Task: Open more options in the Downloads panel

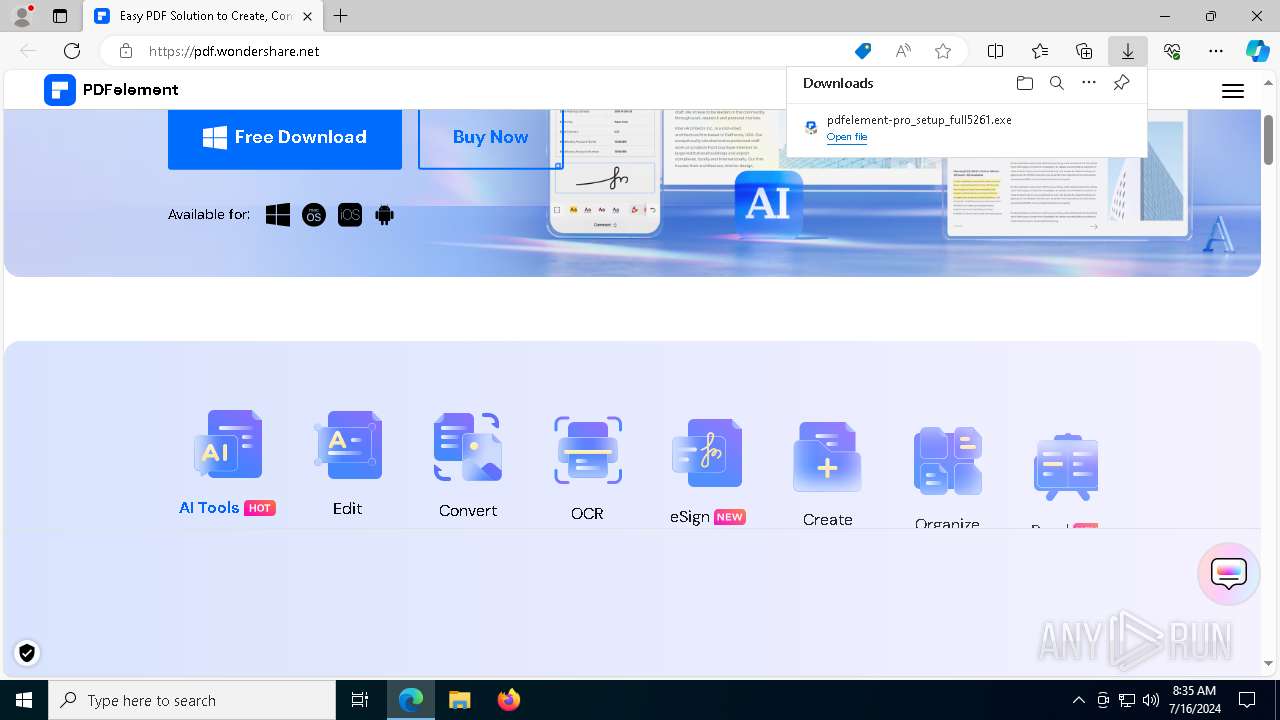Action: (x=1089, y=83)
